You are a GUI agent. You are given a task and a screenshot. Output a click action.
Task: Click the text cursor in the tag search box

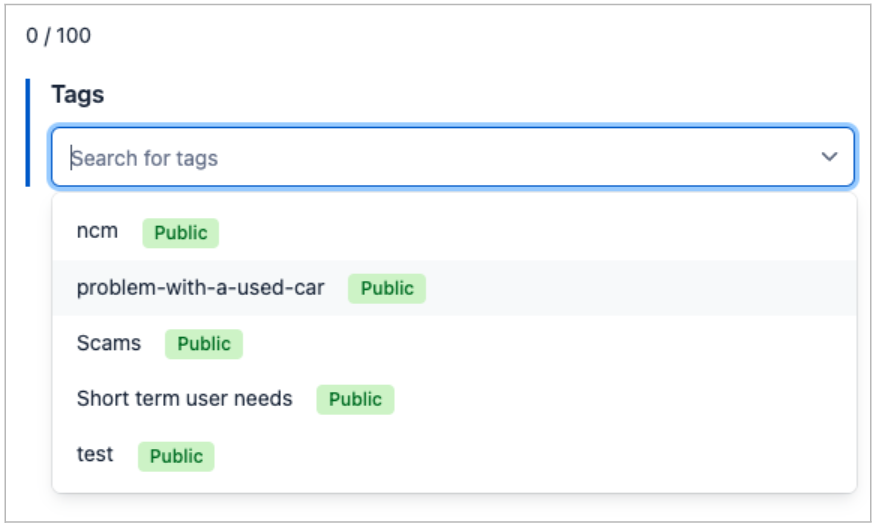(71, 158)
